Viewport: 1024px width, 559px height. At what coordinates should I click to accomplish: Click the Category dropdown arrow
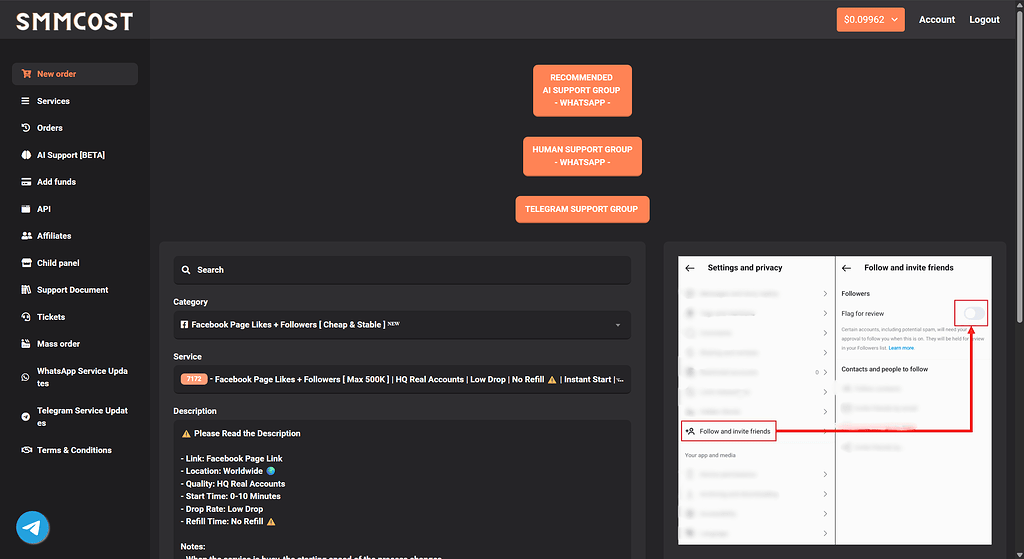(x=618, y=325)
